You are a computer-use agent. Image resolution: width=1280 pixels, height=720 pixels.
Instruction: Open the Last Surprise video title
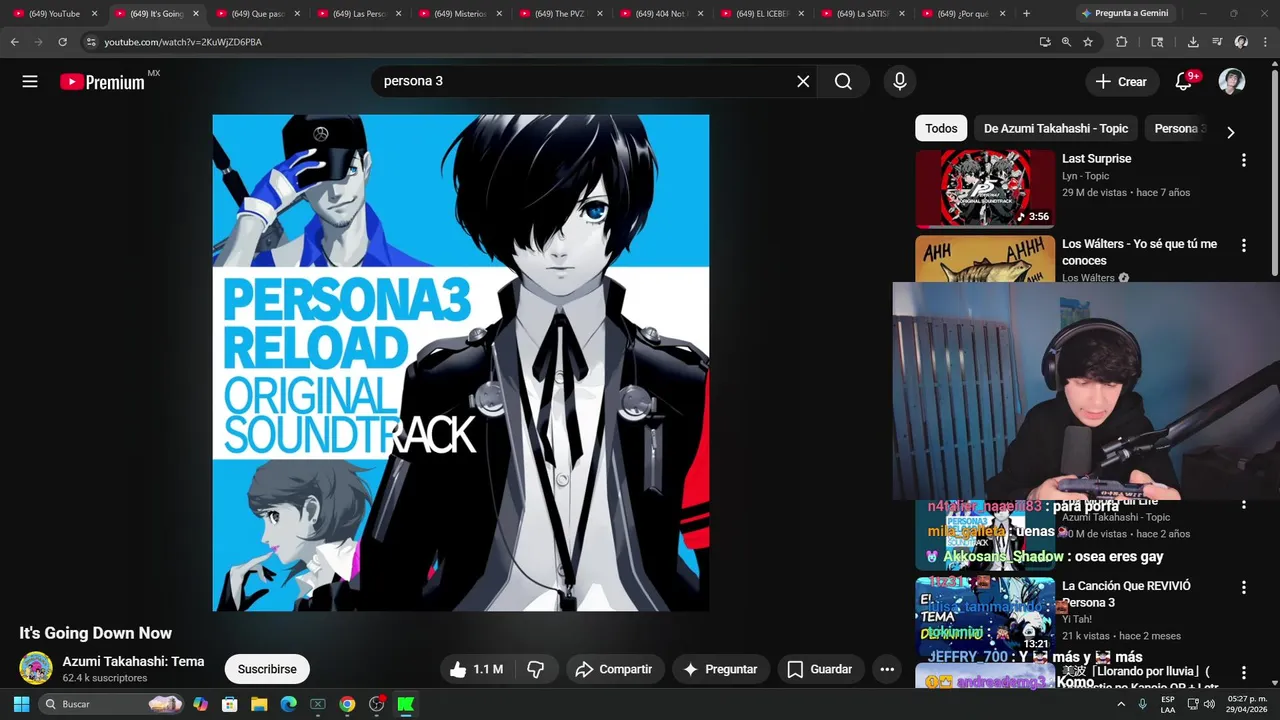pos(1097,159)
